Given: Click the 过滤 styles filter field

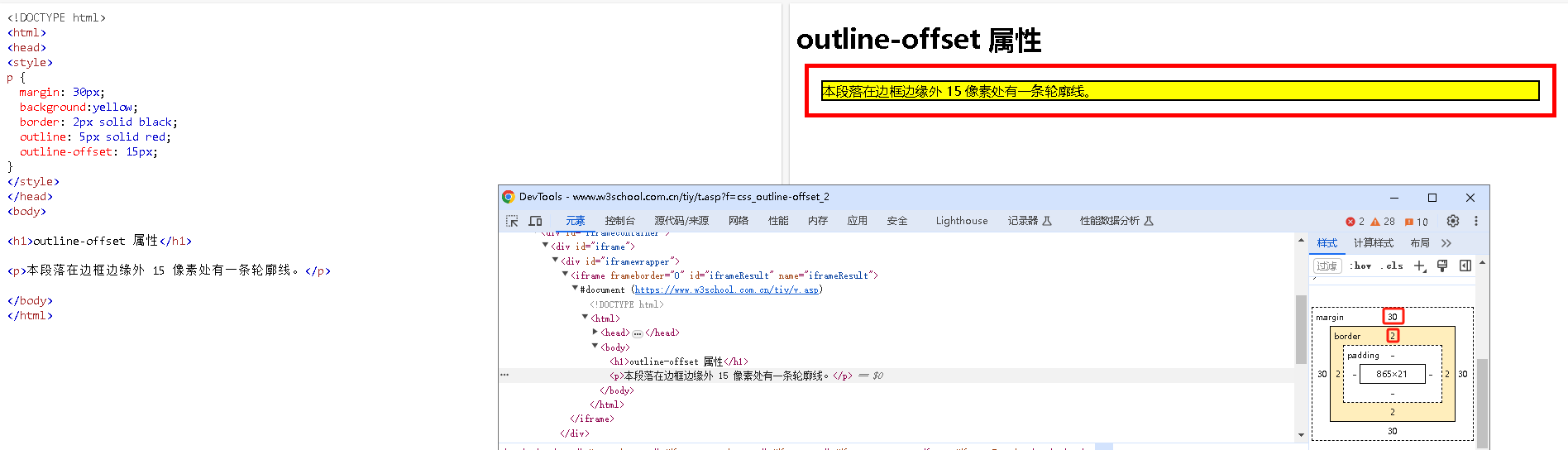Looking at the screenshot, I should click(x=1327, y=266).
